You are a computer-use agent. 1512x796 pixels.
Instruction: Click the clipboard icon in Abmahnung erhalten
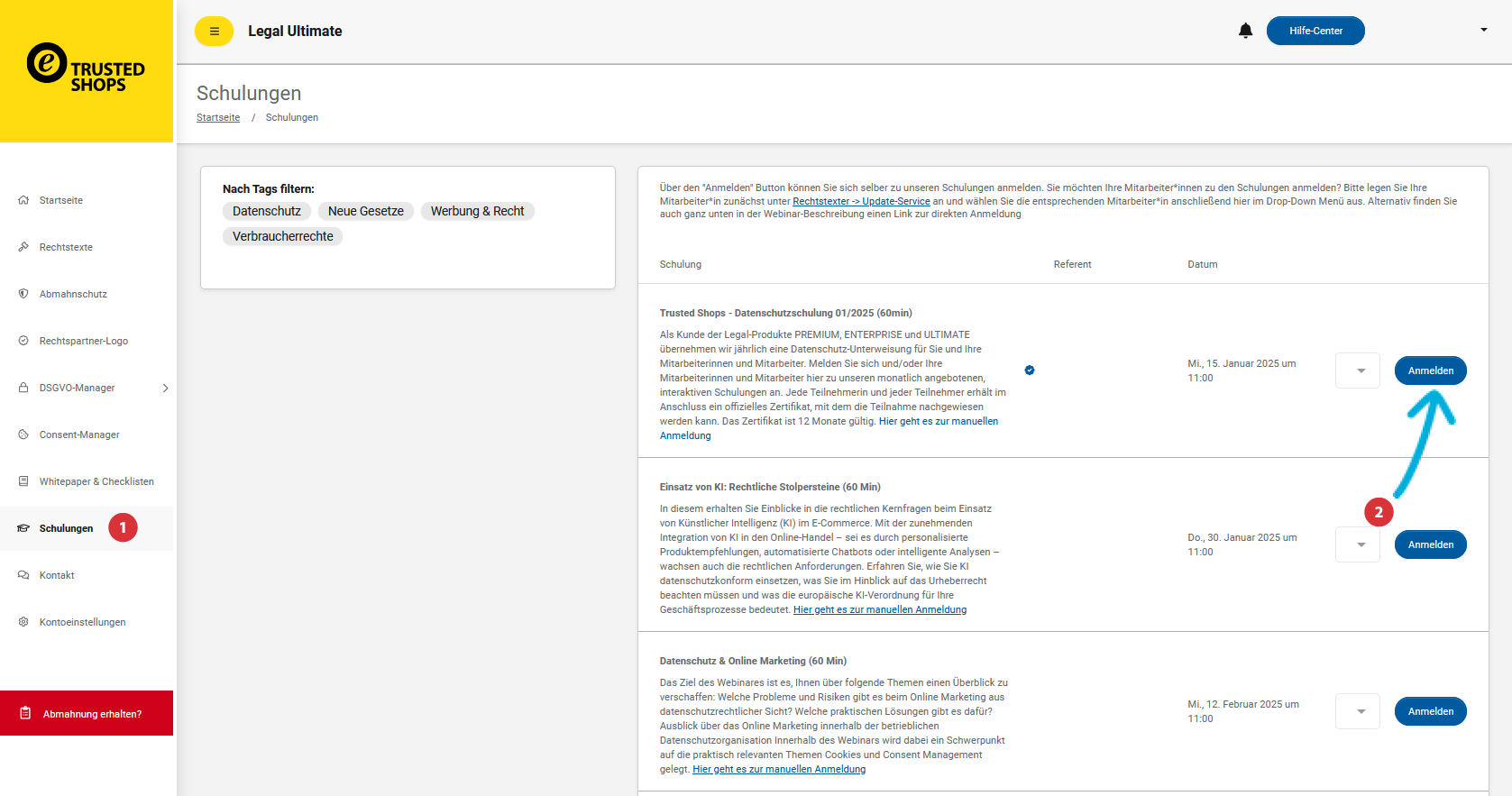(x=25, y=713)
